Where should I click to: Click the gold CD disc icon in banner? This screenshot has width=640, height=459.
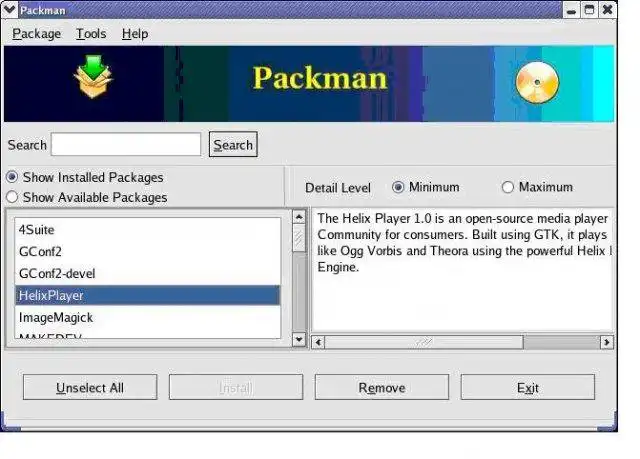tap(537, 82)
